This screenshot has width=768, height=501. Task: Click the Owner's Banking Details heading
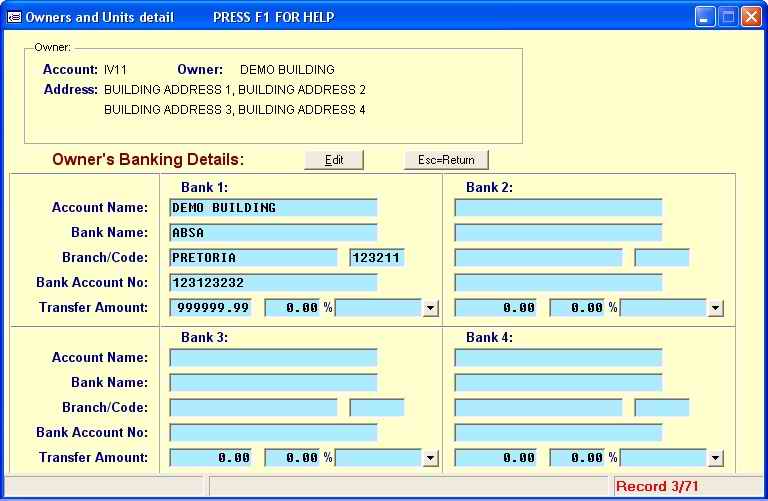coord(148,160)
